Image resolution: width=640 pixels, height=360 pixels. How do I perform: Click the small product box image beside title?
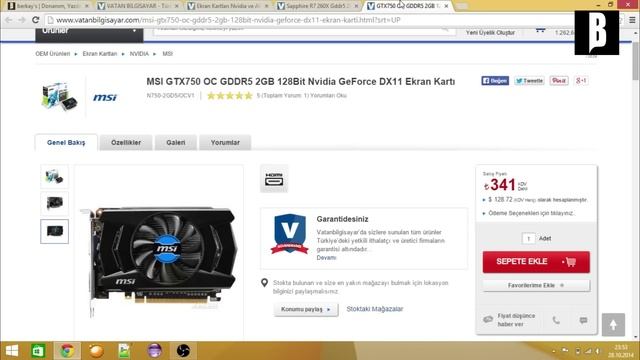(60, 96)
